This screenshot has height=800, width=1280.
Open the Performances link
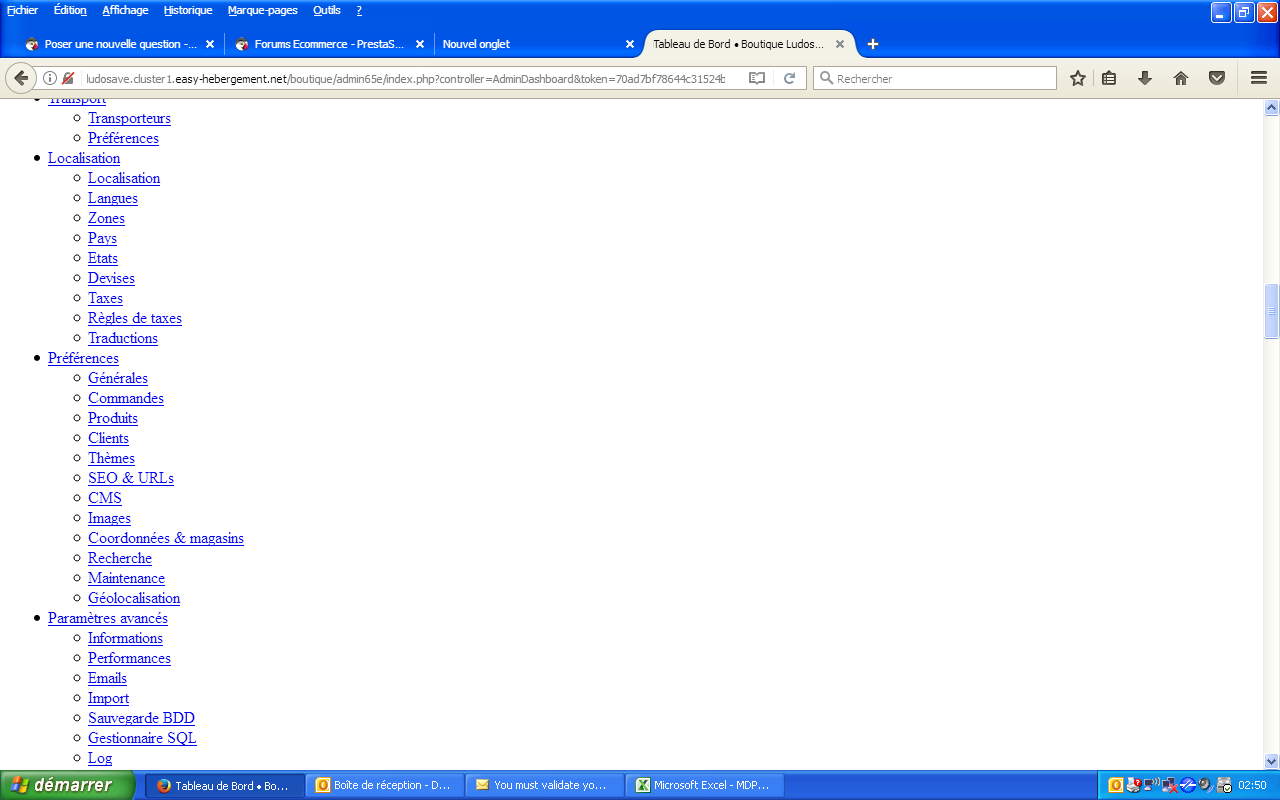129,658
